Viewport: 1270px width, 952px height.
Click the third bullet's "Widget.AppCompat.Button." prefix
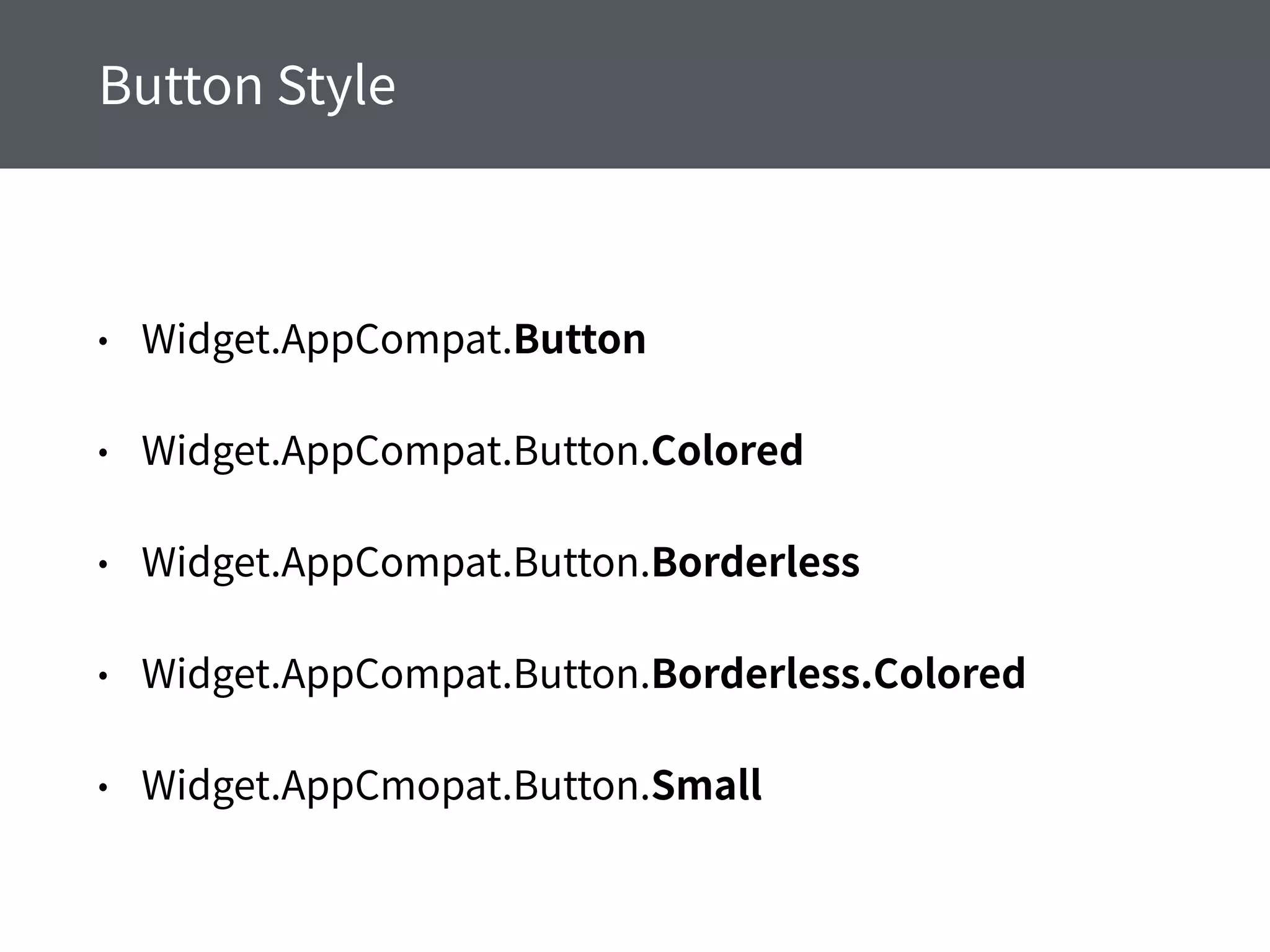(x=396, y=562)
